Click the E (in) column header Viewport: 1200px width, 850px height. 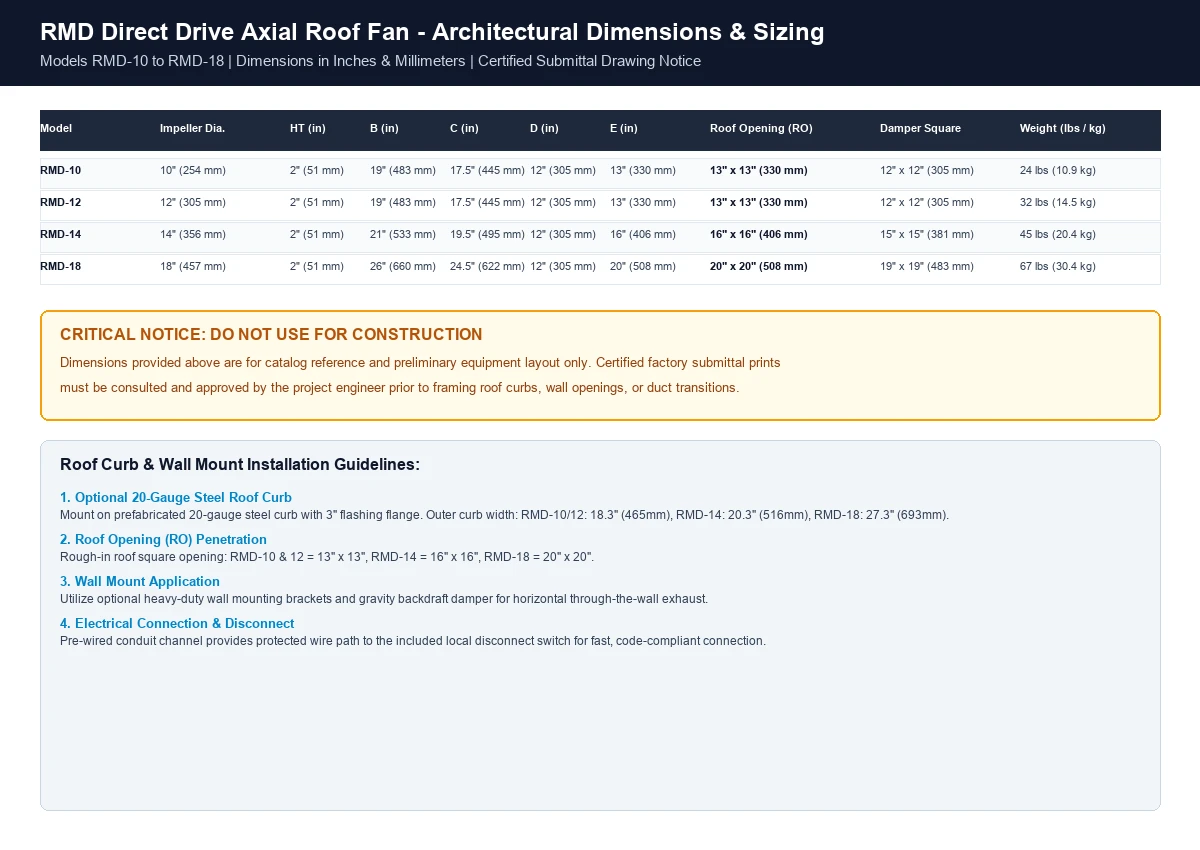tap(624, 128)
